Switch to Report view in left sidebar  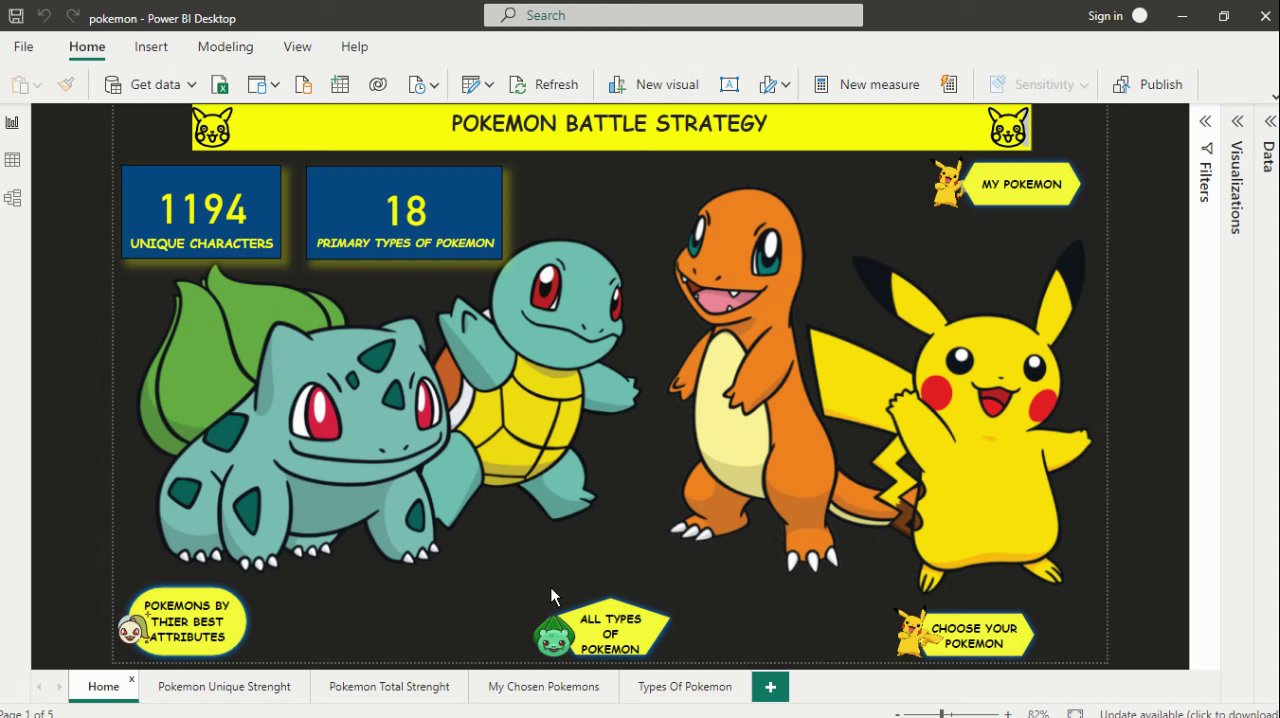point(12,122)
